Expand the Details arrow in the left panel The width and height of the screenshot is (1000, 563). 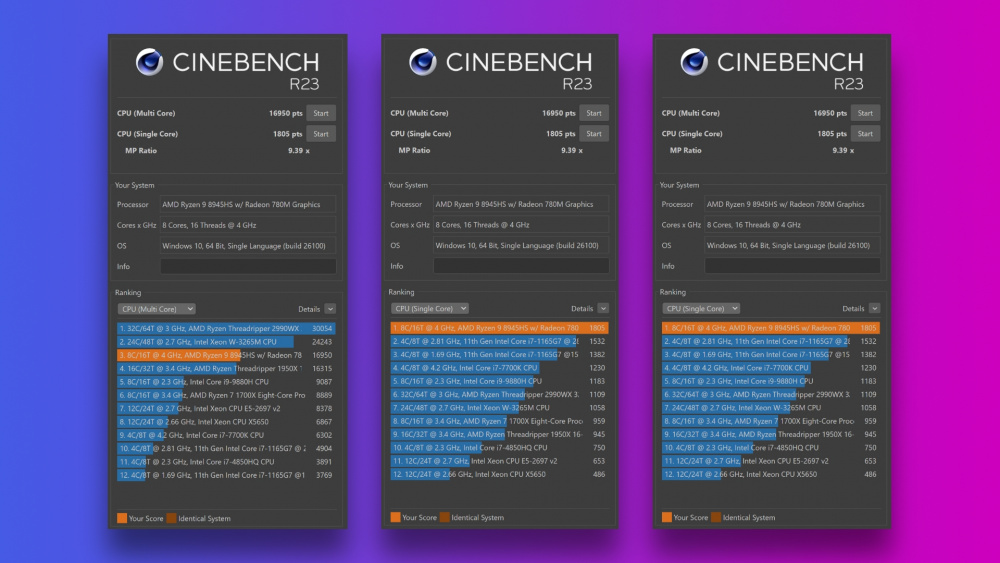[330, 309]
